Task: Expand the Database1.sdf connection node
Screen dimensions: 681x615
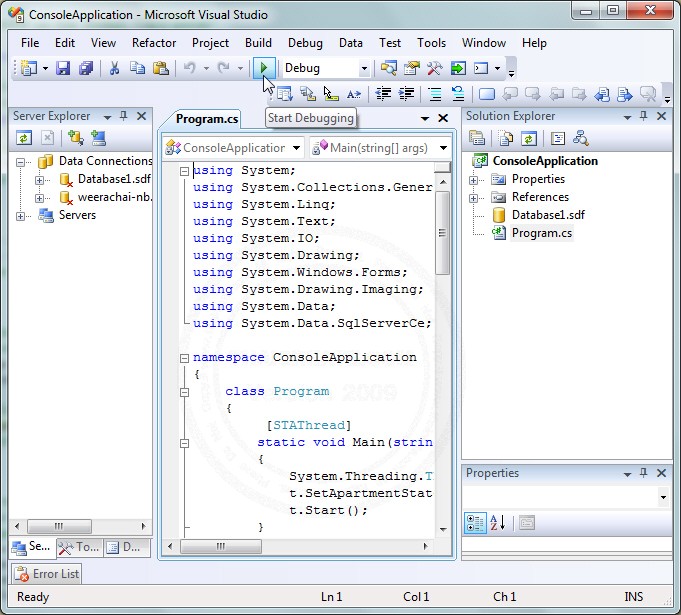Action: (x=40, y=180)
